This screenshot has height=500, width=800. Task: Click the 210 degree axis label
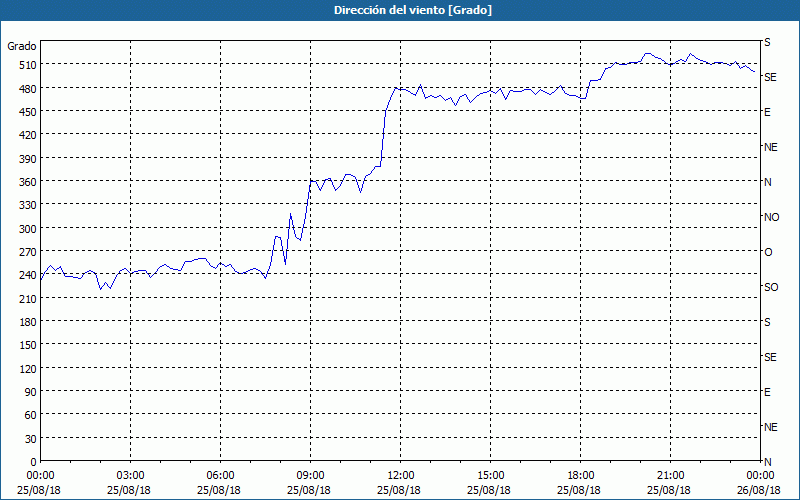click(x=29, y=299)
